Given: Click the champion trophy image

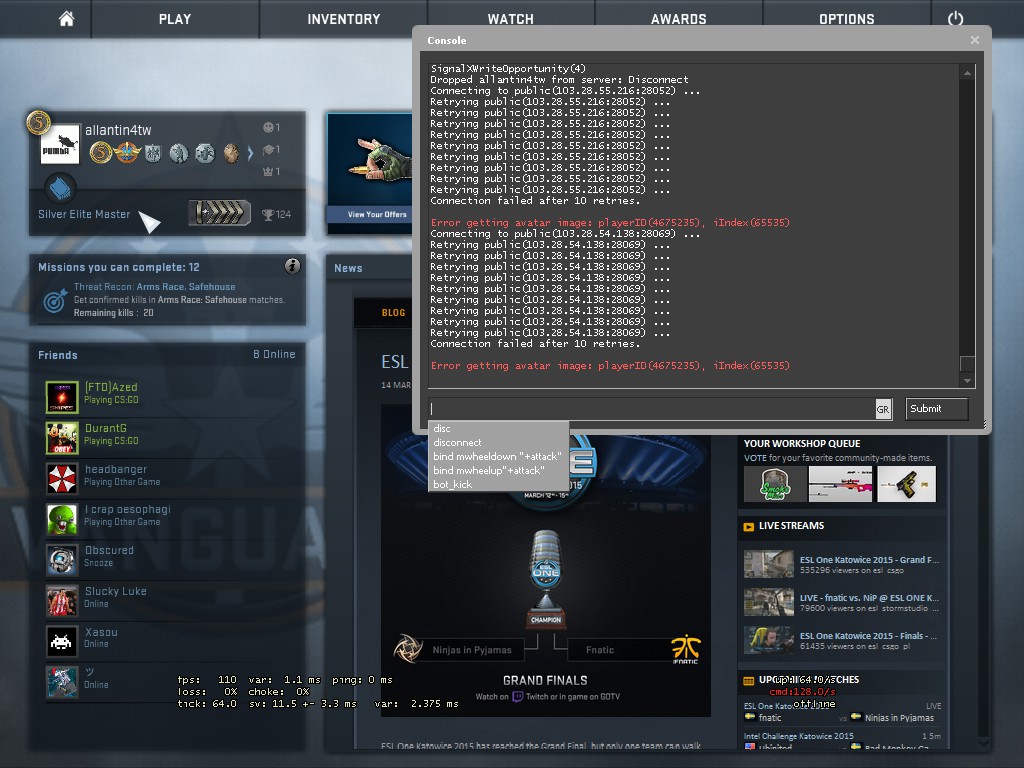Looking at the screenshot, I should (x=545, y=579).
